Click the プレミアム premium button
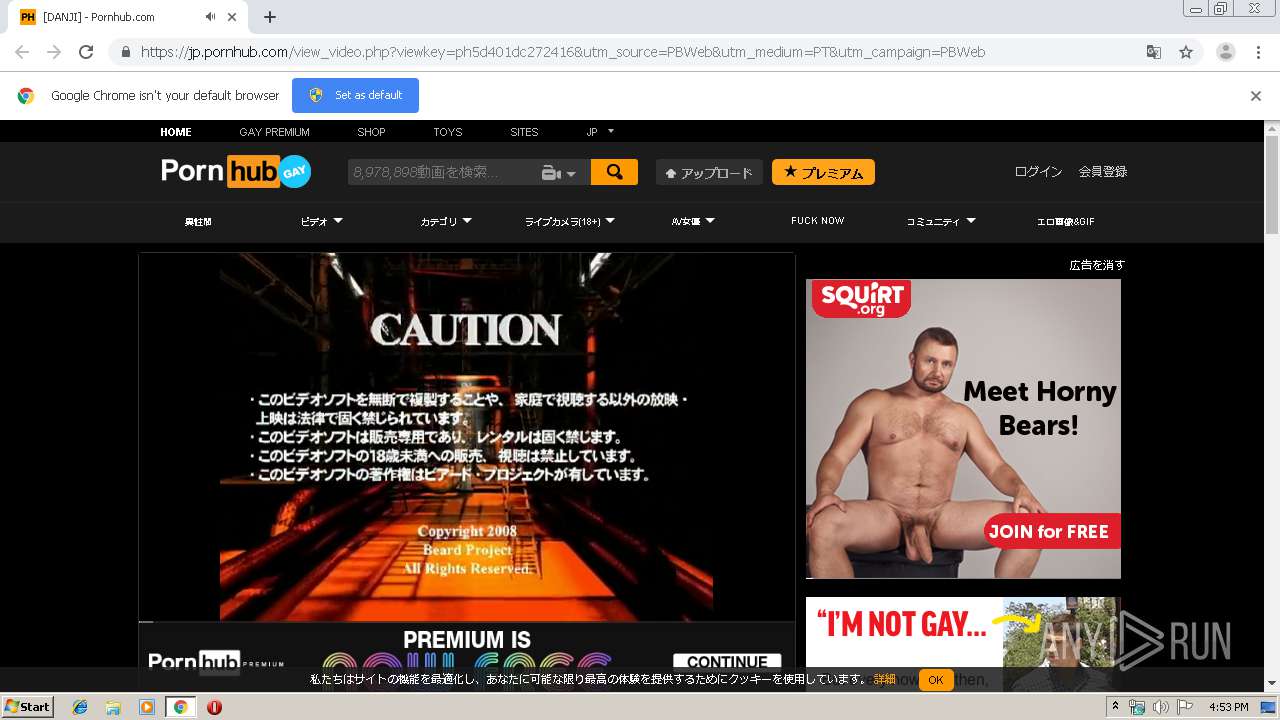This screenshot has height=720, width=1280. tap(823, 172)
